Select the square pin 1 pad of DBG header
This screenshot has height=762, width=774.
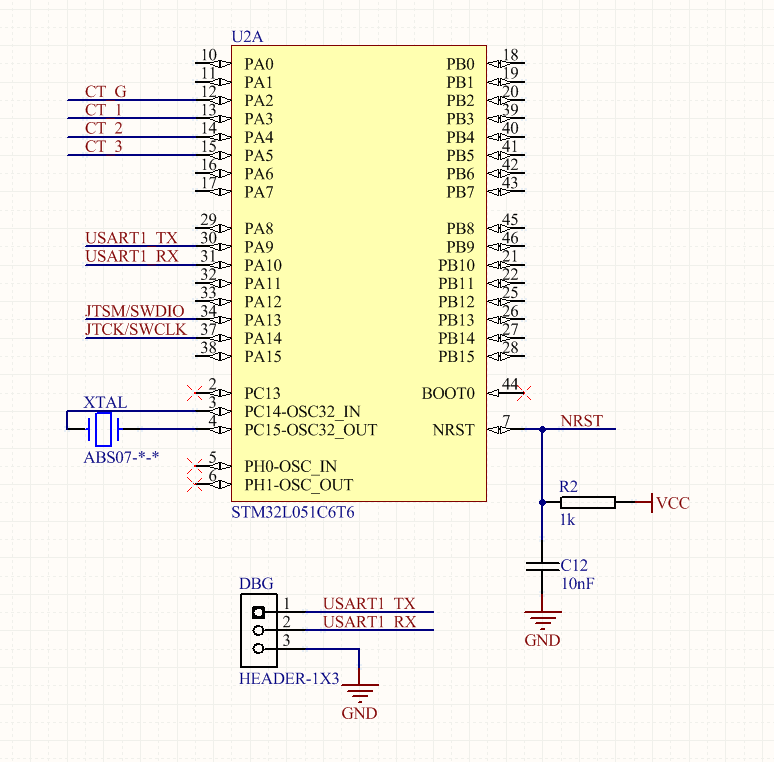click(258, 612)
